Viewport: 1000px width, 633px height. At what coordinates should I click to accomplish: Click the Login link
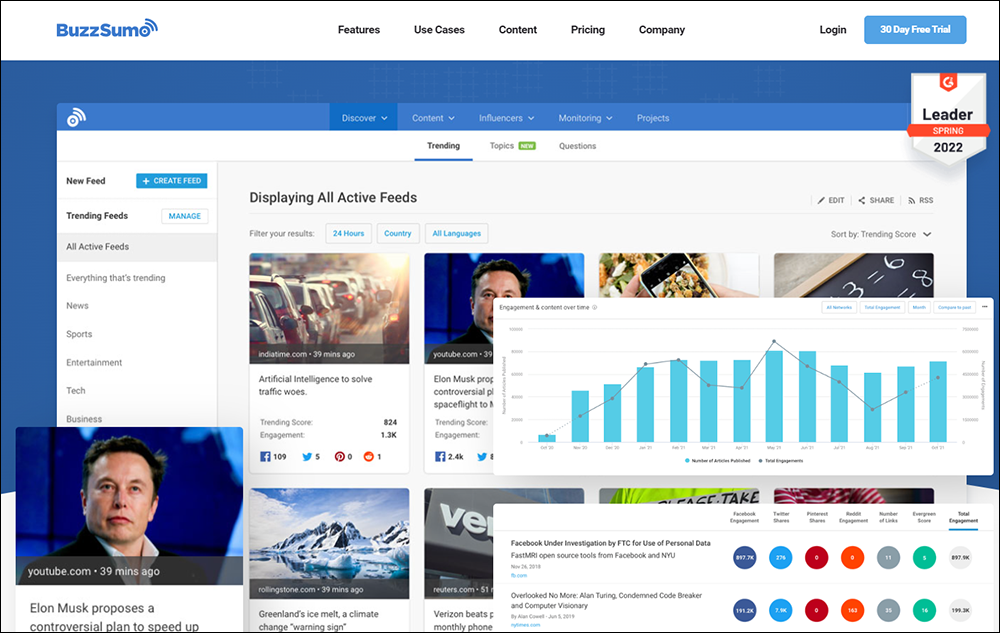[832, 29]
